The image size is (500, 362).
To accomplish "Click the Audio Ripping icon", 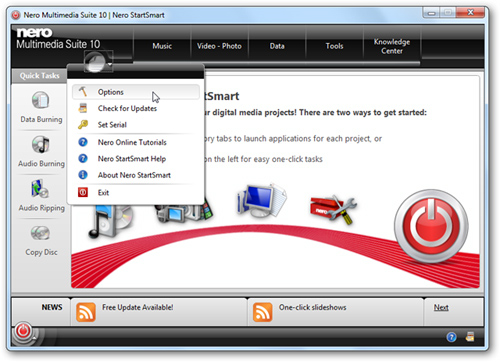I will pos(40,189).
